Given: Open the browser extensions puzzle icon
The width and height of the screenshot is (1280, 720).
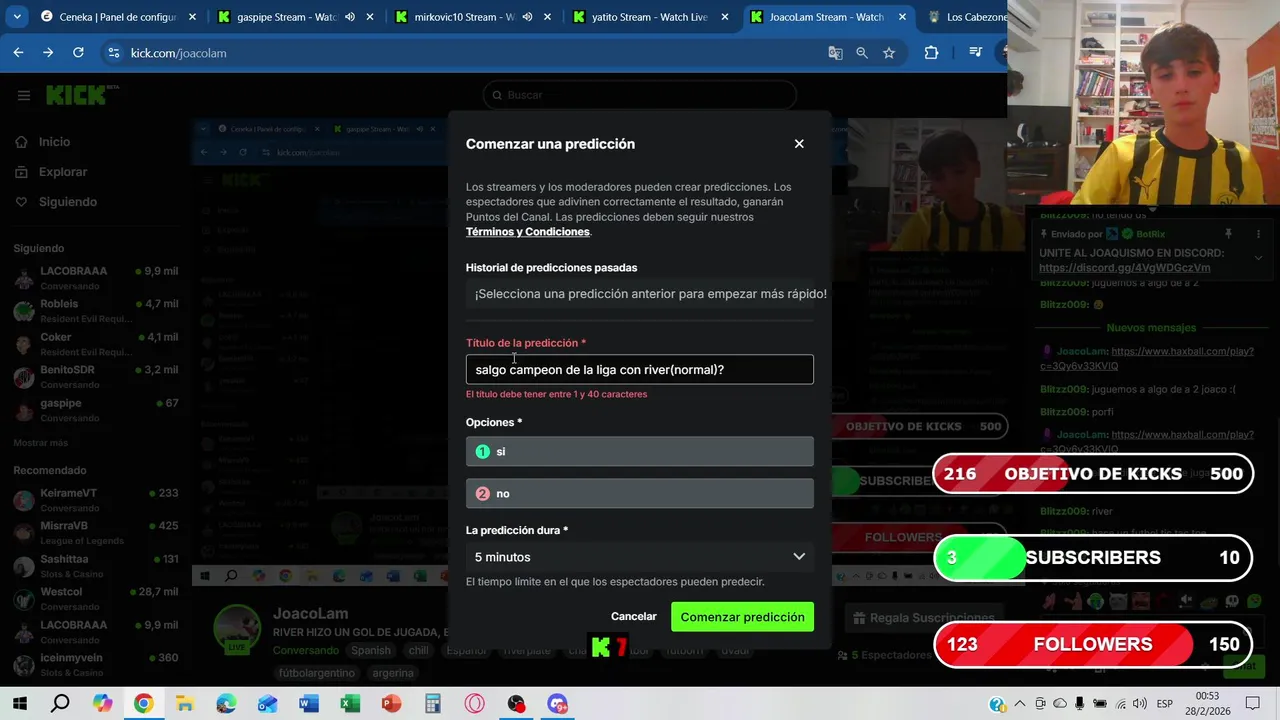Looking at the screenshot, I should point(931,53).
